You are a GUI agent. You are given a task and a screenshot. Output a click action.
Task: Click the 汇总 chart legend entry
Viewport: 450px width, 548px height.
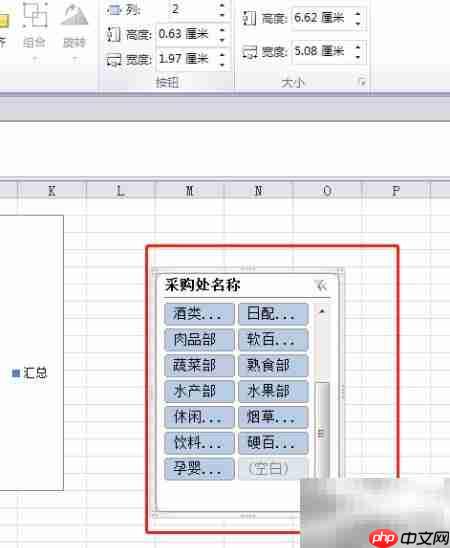(29, 373)
